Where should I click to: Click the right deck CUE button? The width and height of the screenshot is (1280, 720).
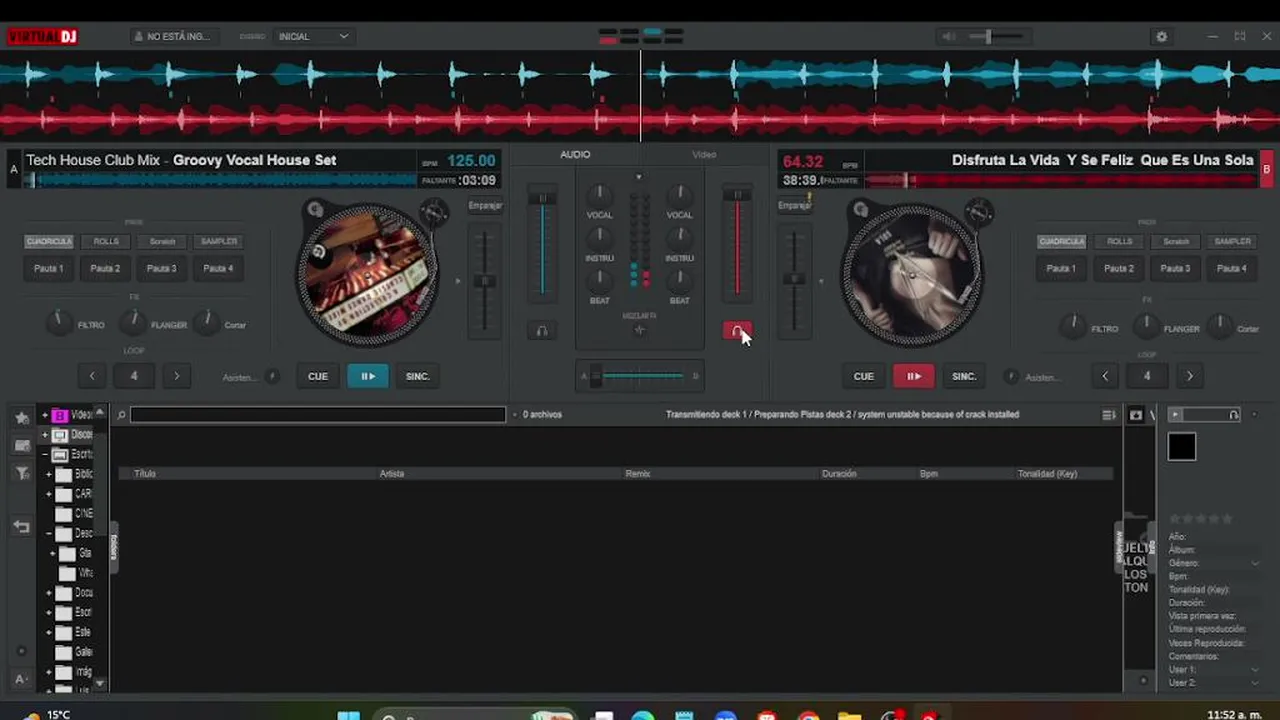point(864,376)
